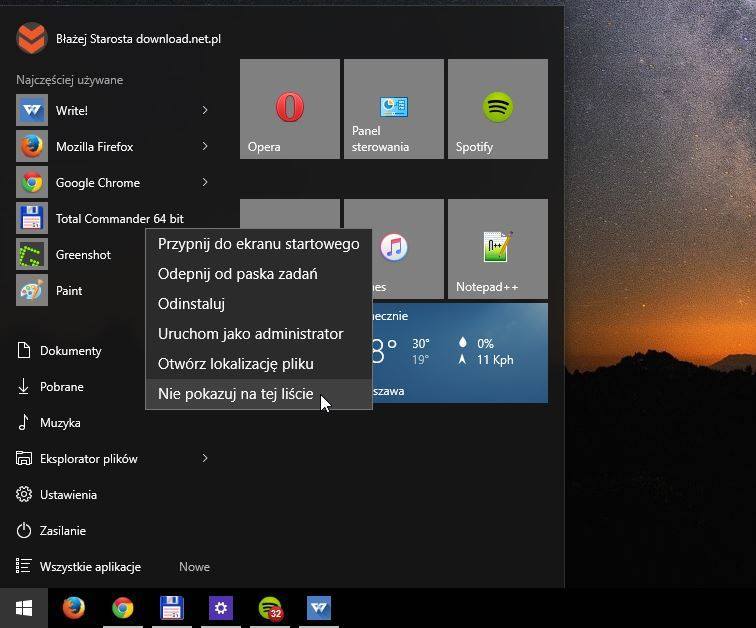Expand Mozilla Firefox jump list arrow
This screenshot has height=628, width=756.
205,146
